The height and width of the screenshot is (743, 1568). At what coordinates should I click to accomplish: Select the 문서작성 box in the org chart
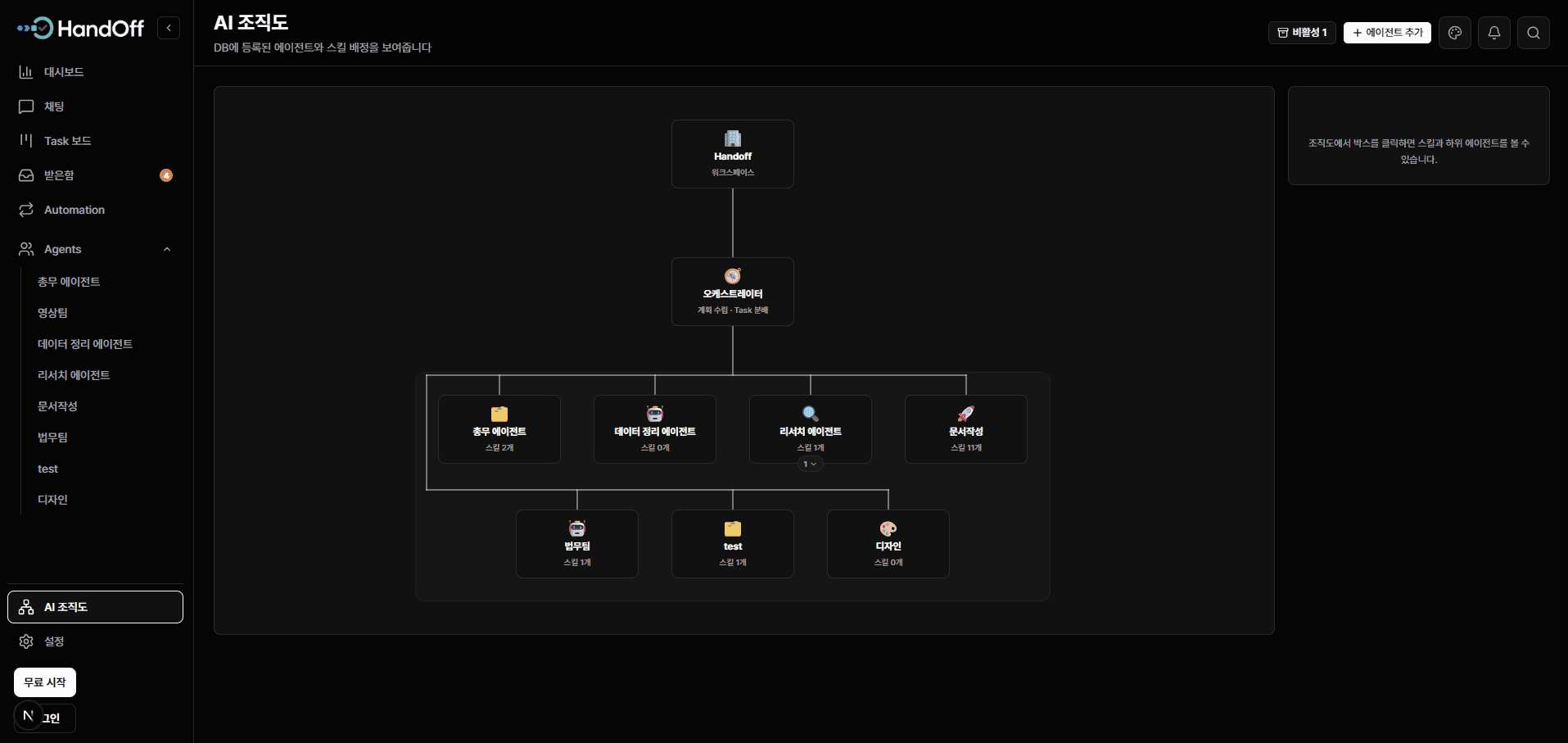[x=966, y=429]
